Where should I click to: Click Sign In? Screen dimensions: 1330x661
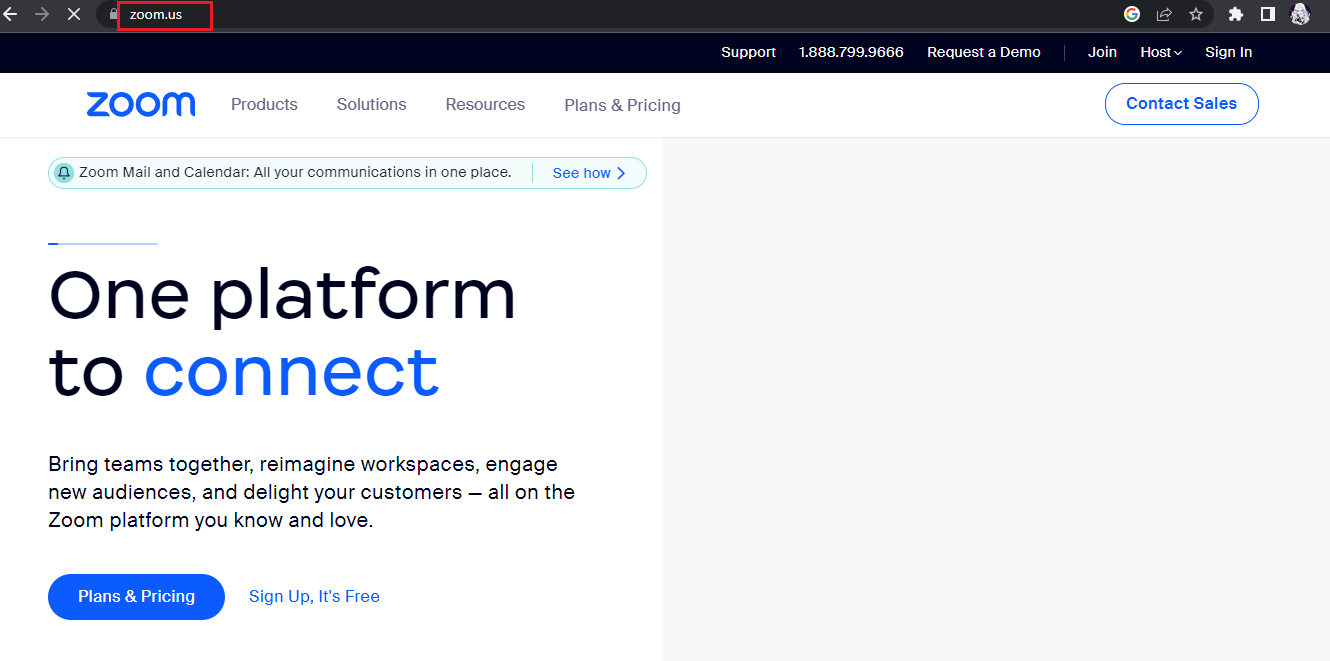click(1228, 52)
